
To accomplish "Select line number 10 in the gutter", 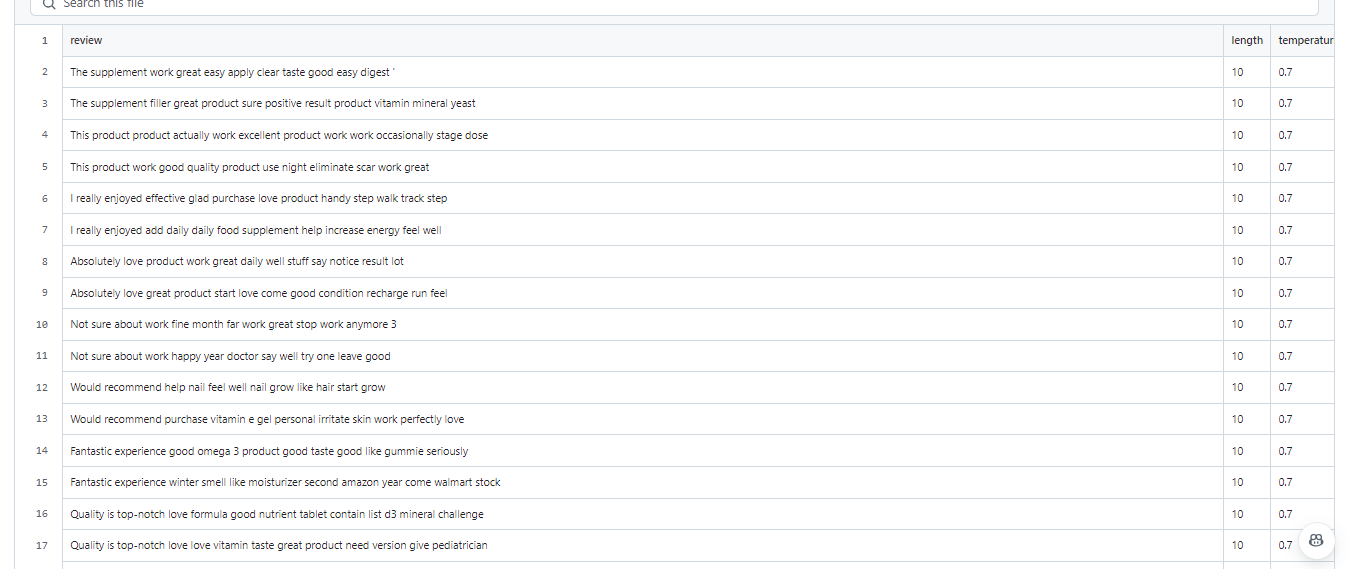I will pyautogui.click(x=42, y=324).
